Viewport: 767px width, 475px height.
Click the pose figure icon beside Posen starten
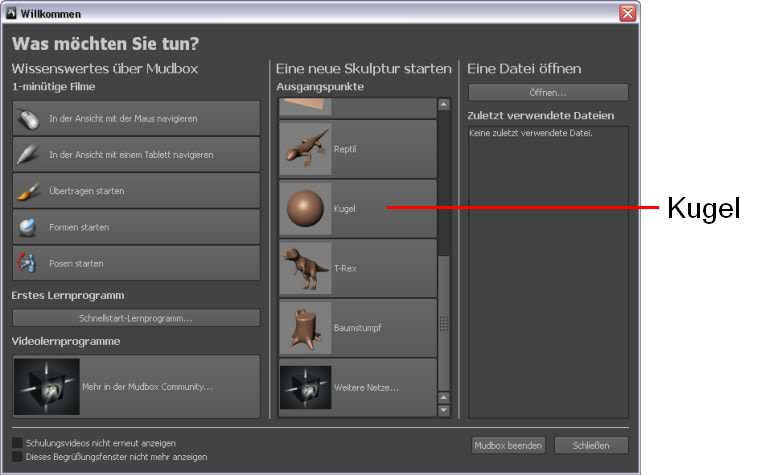[x=27, y=263]
